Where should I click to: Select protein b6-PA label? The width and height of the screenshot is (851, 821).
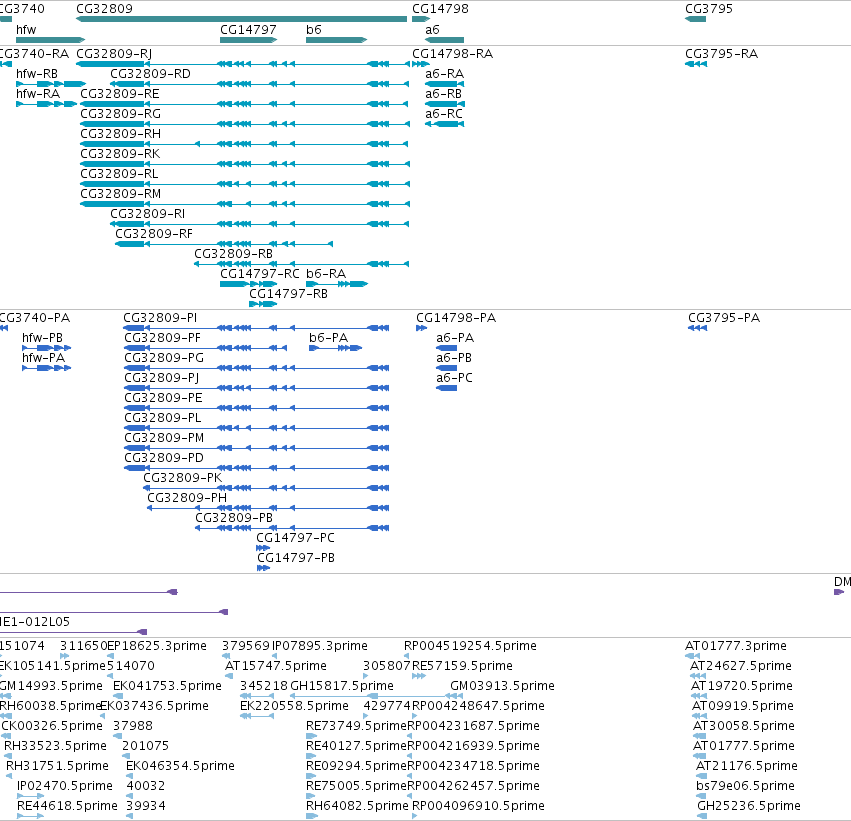[328, 338]
